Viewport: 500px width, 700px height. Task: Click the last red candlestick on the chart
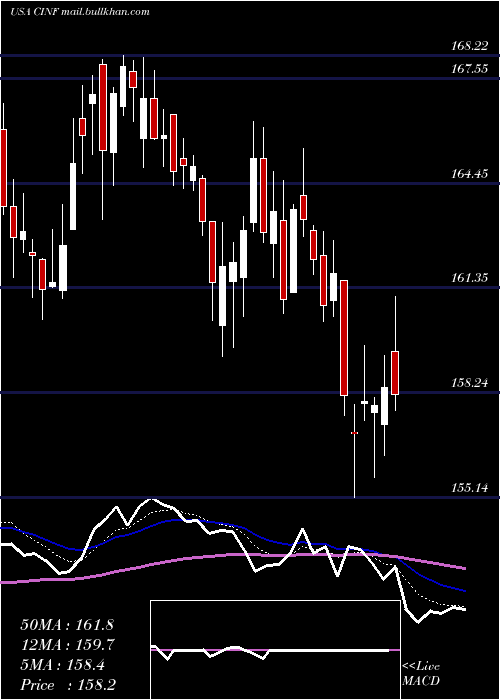click(395, 373)
